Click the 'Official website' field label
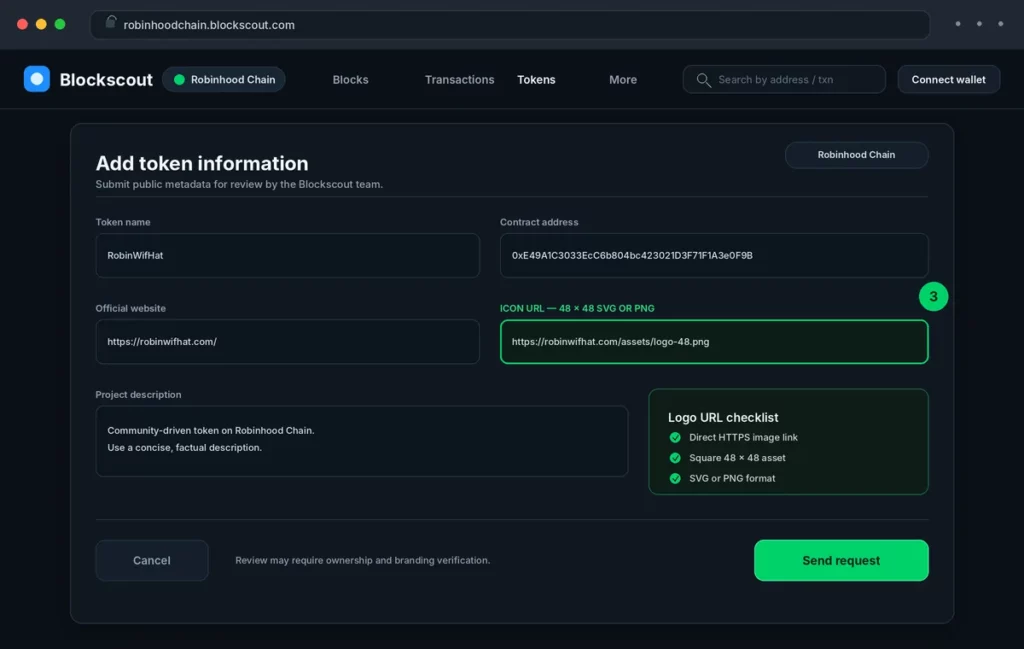Image resolution: width=1024 pixels, height=649 pixels. tap(131, 308)
